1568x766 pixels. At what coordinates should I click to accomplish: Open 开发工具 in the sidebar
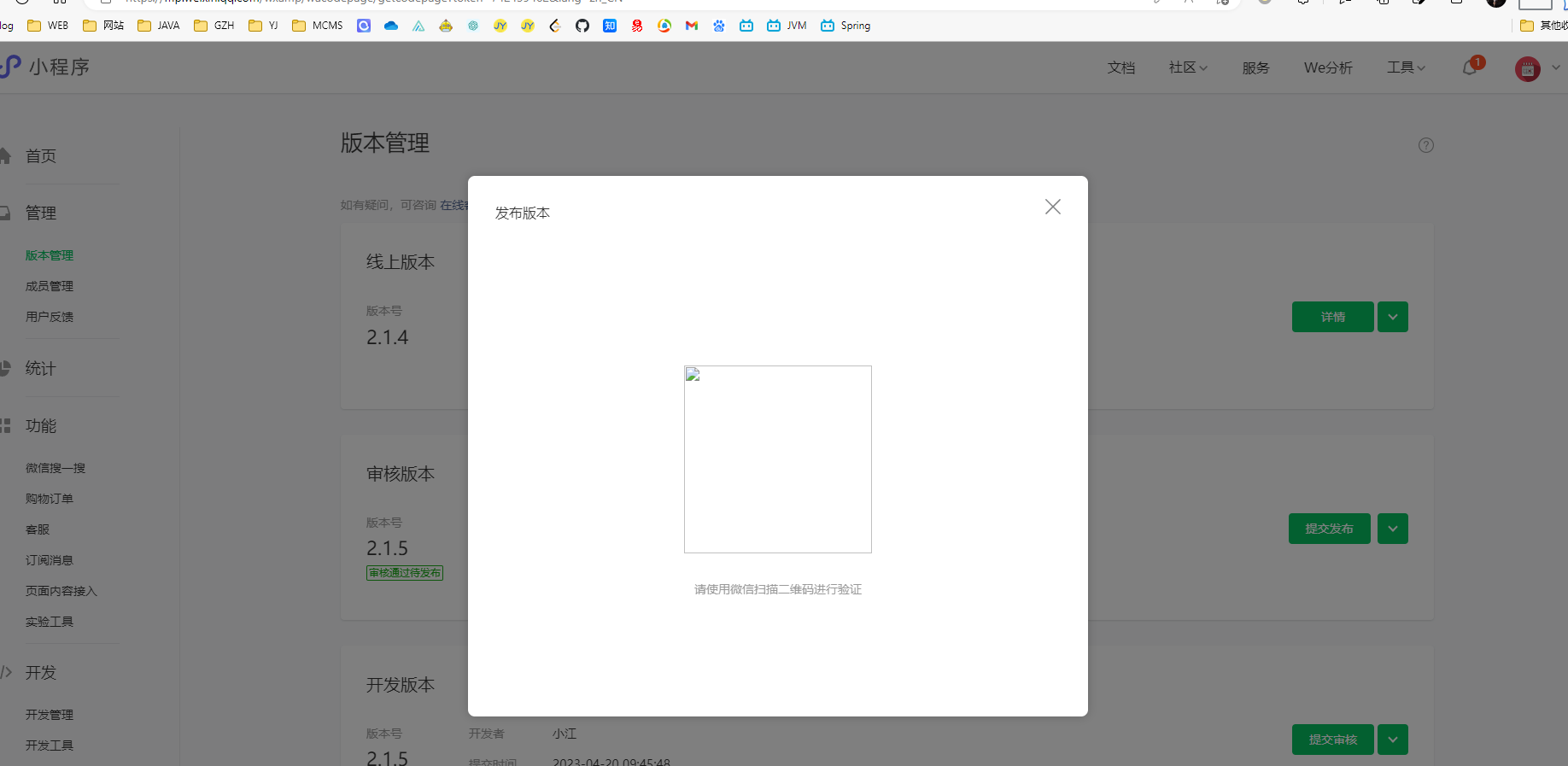pos(50,746)
